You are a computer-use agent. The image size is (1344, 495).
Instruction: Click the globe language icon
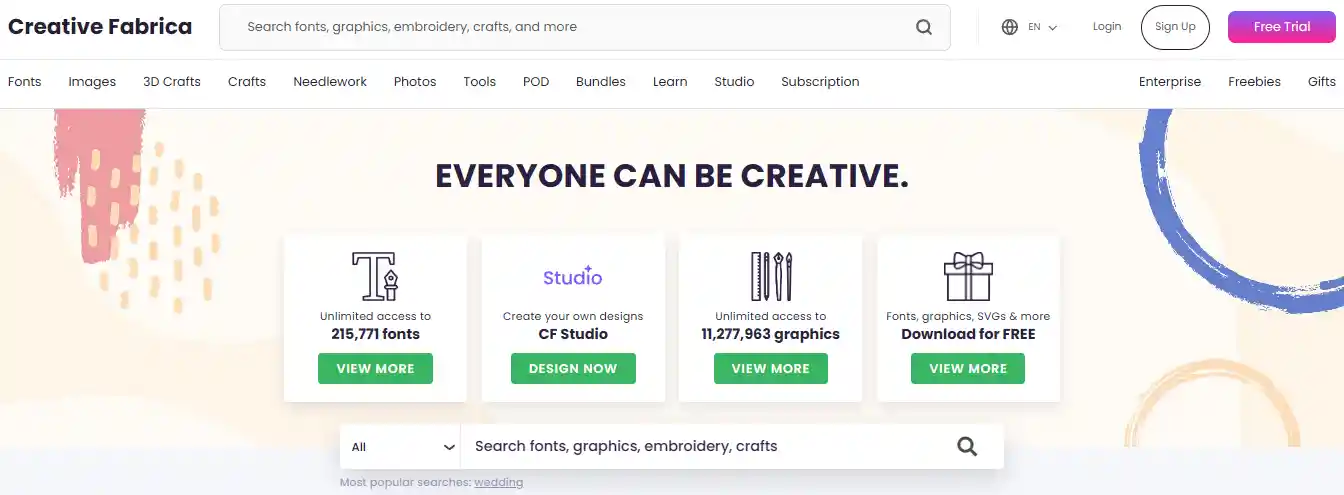click(1010, 27)
